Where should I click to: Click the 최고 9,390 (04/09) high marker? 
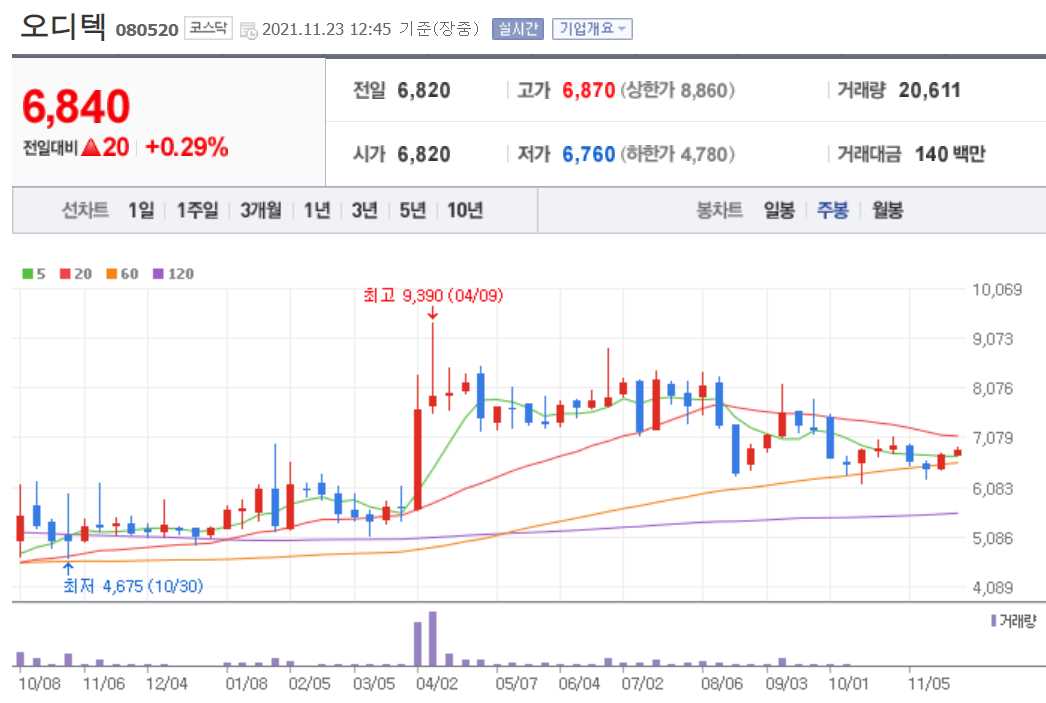pos(433,295)
